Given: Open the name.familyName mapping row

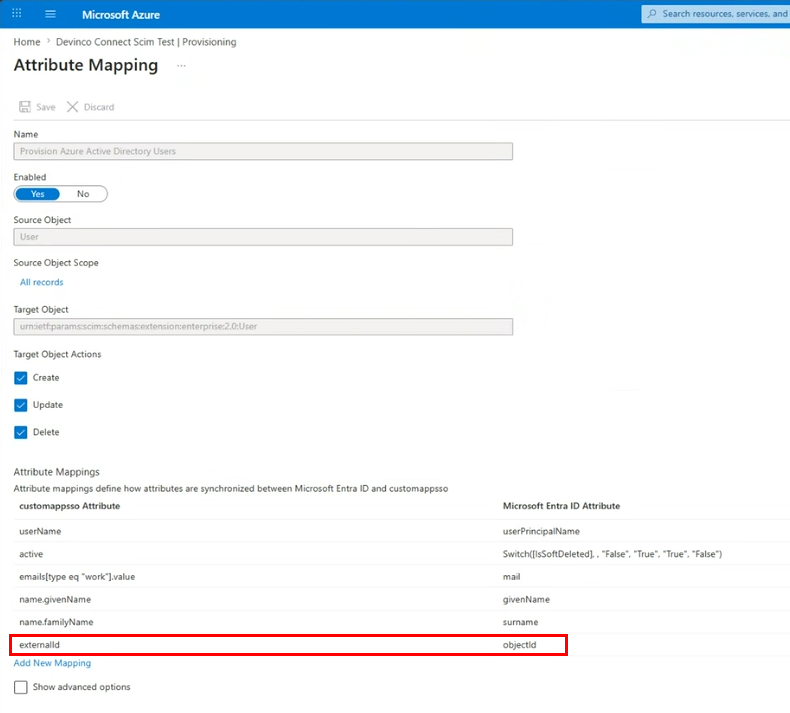Looking at the screenshot, I should point(56,622).
